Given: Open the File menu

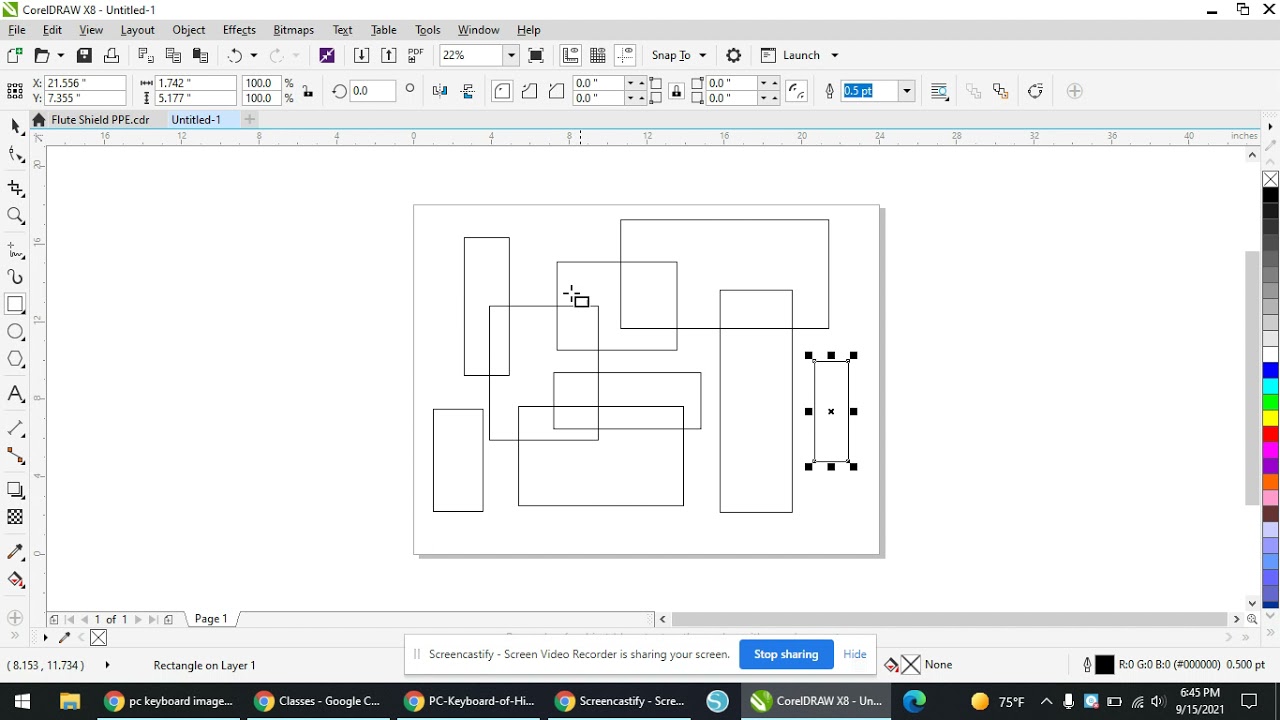Looking at the screenshot, I should coord(17,30).
